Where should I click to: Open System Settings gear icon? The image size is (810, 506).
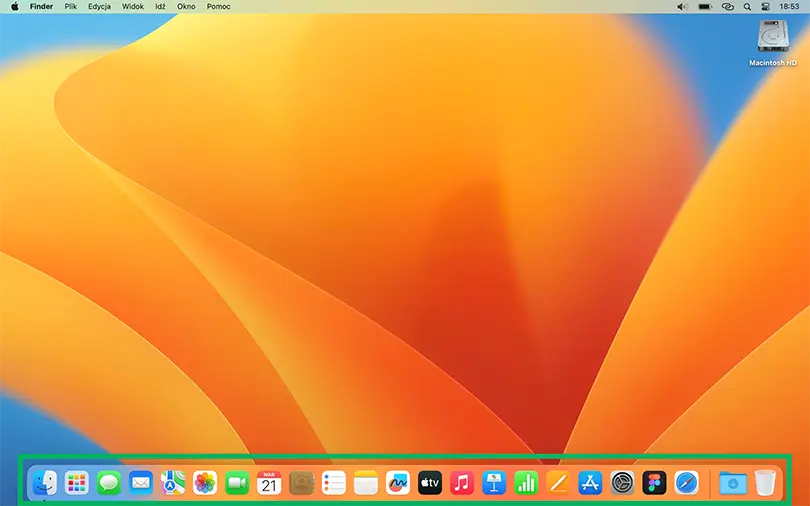click(x=622, y=484)
